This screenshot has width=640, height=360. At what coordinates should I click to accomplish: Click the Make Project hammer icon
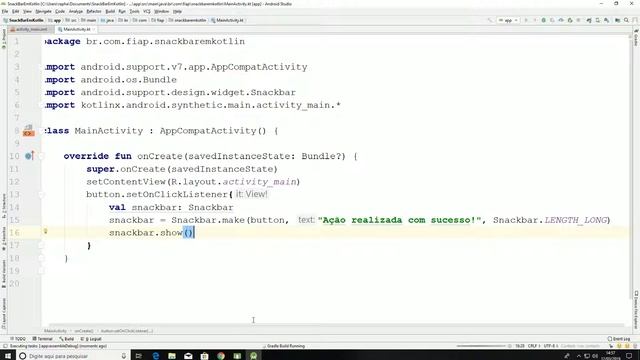point(490,20)
